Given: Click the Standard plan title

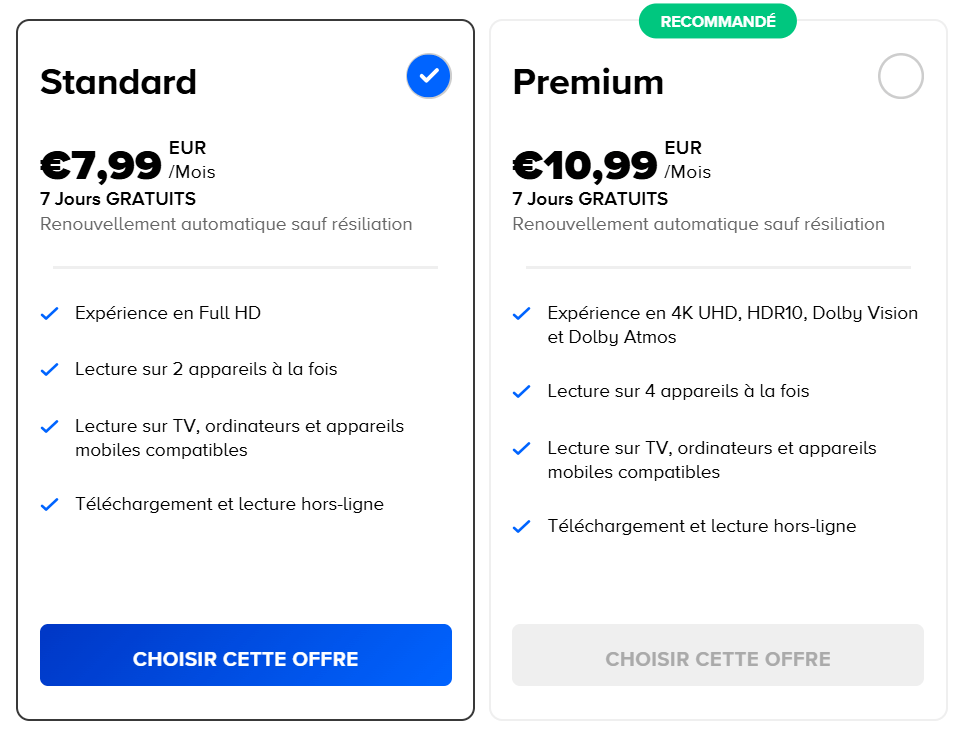Looking at the screenshot, I should point(118,82).
